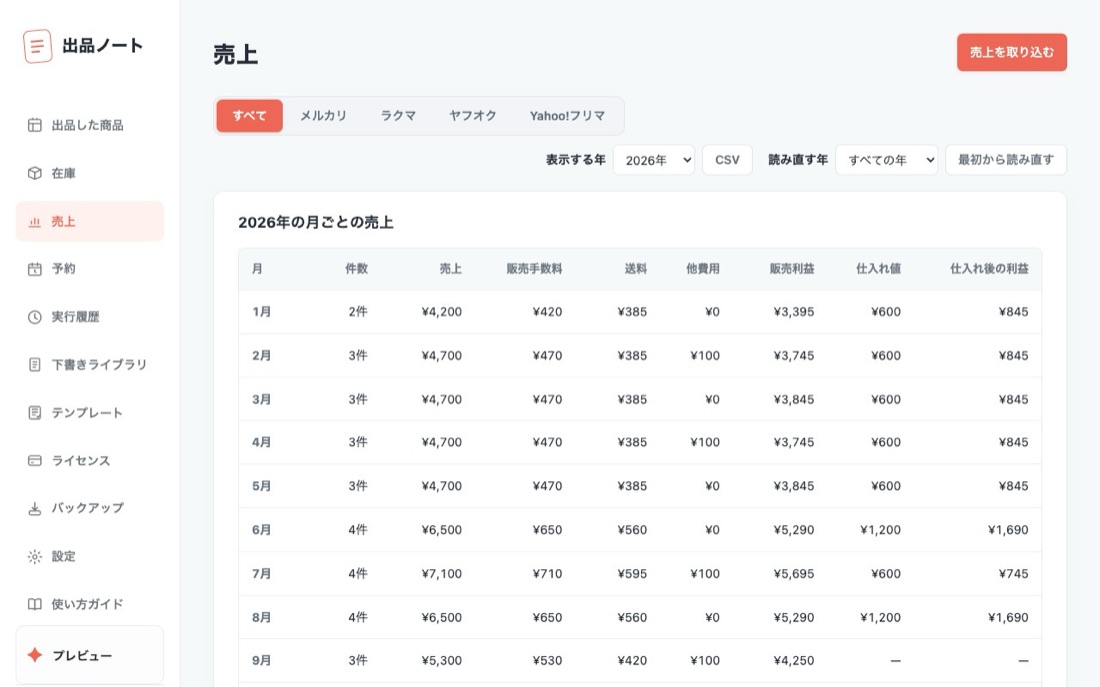Image resolution: width=1100 pixels, height=687 pixels.
Task: Click the ライセンス card icon
Action: pyautogui.click(x=34, y=461)
